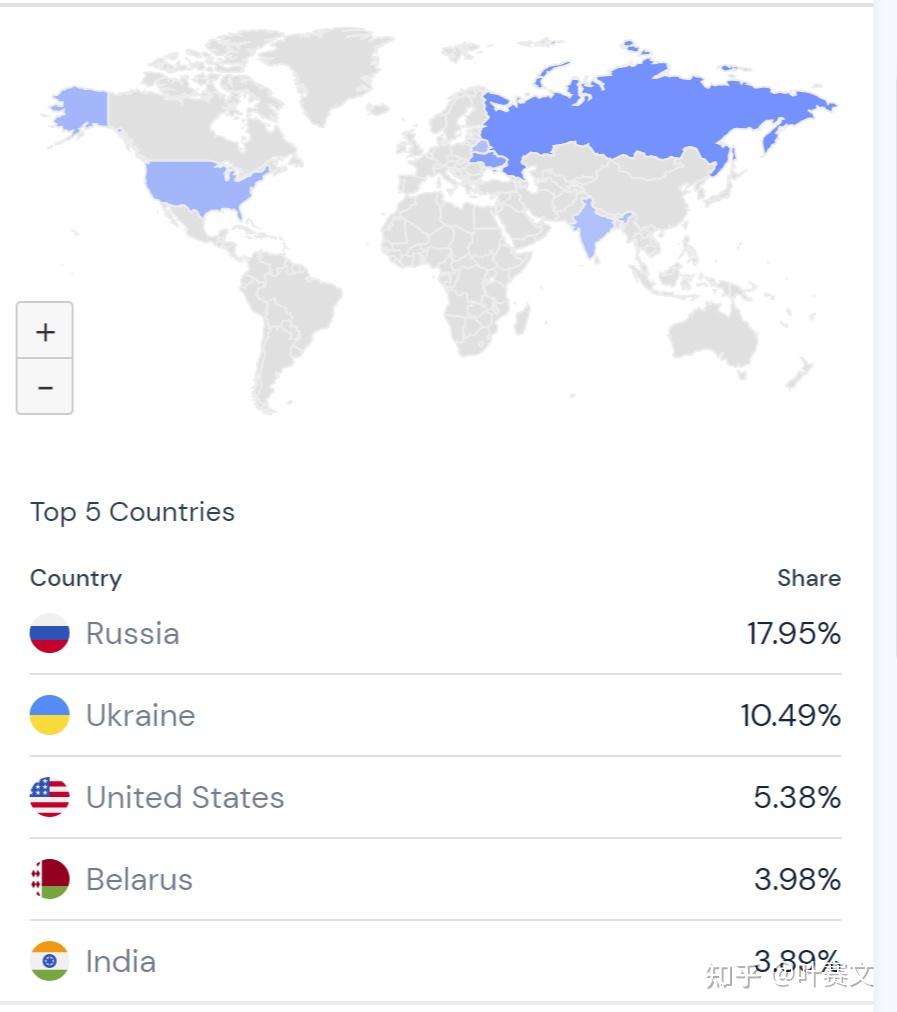The image size is (897, 1012).
Task: Click the Ukraine flag icon
Action: [x=50, y=715]
